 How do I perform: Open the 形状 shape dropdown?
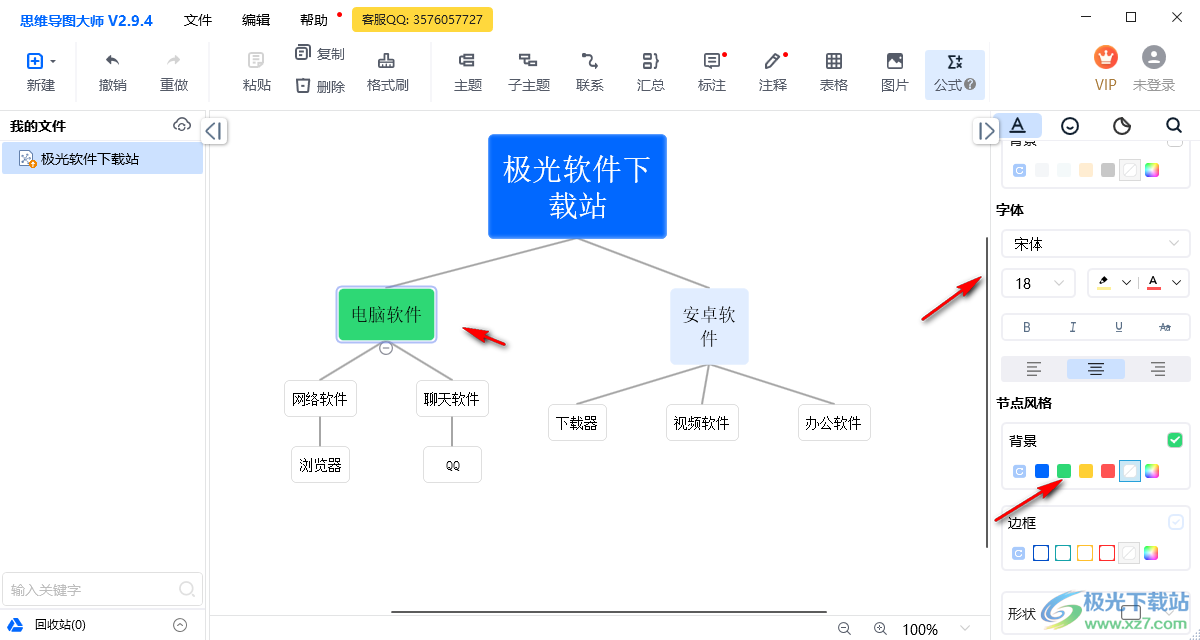tap(1096, 613)
